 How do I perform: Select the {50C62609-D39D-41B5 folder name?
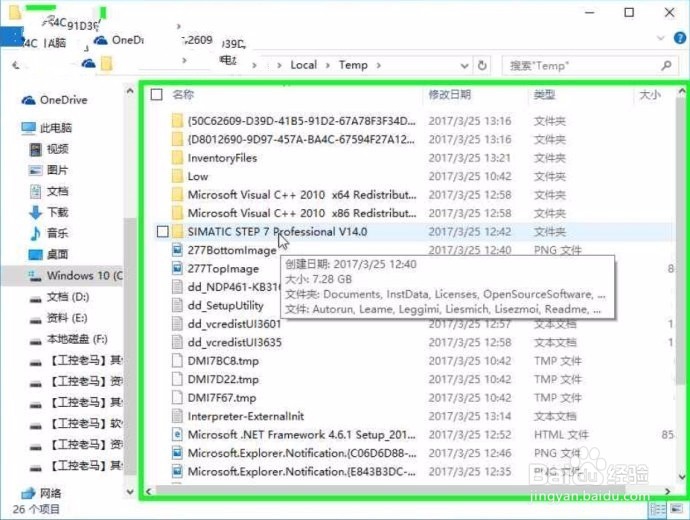coord(301,121)
